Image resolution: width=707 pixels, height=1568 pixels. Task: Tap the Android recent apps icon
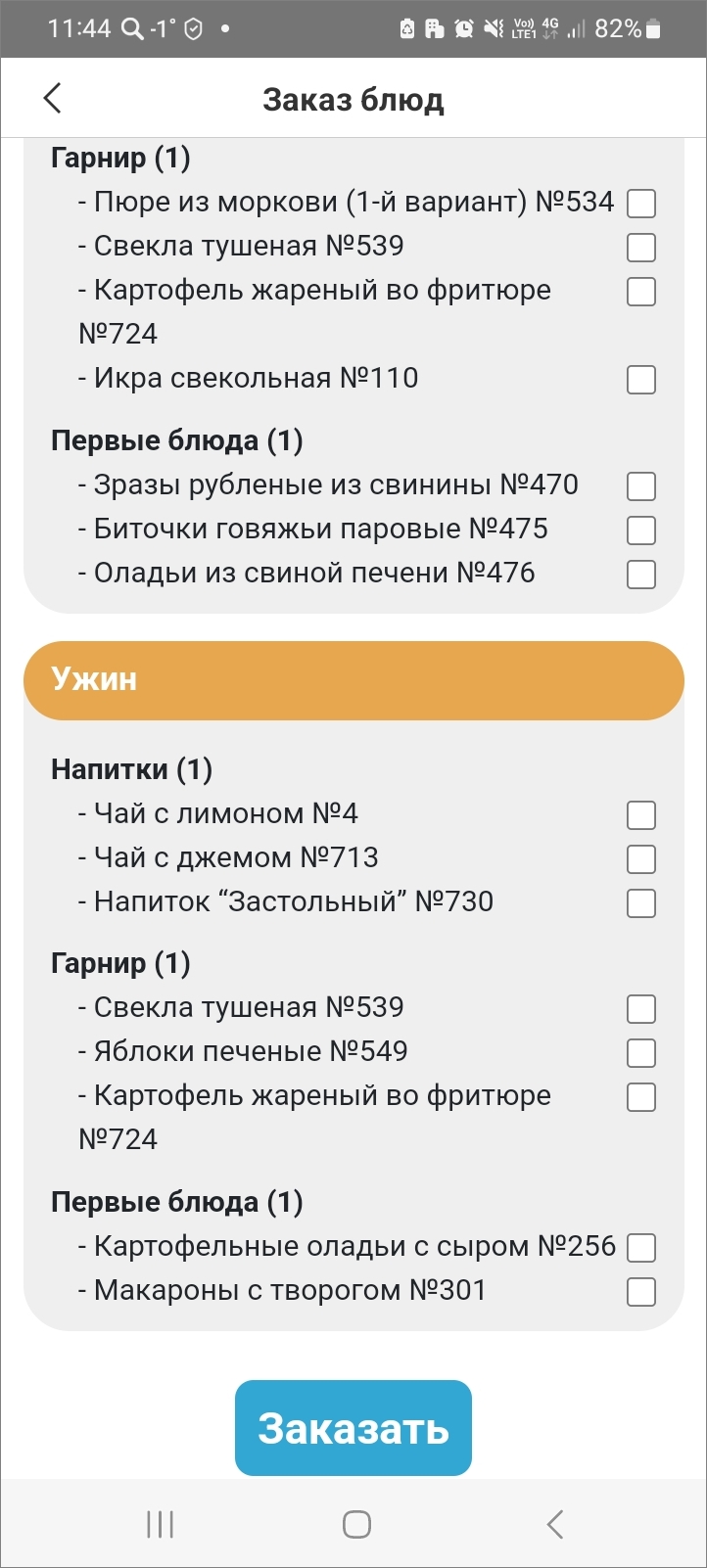pos(160,1524)
